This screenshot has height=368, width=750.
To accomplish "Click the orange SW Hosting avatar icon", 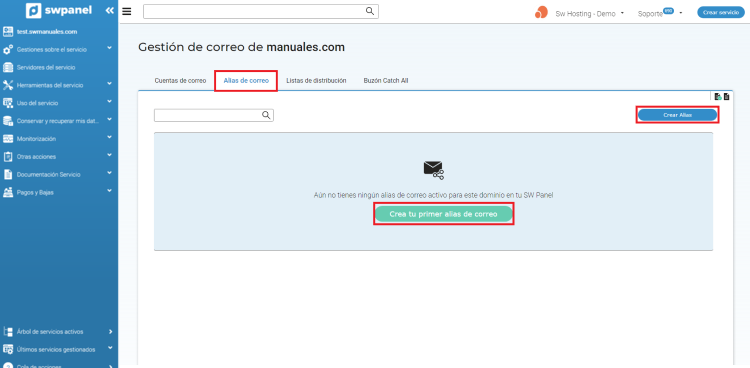I will (x=541, y=12).
